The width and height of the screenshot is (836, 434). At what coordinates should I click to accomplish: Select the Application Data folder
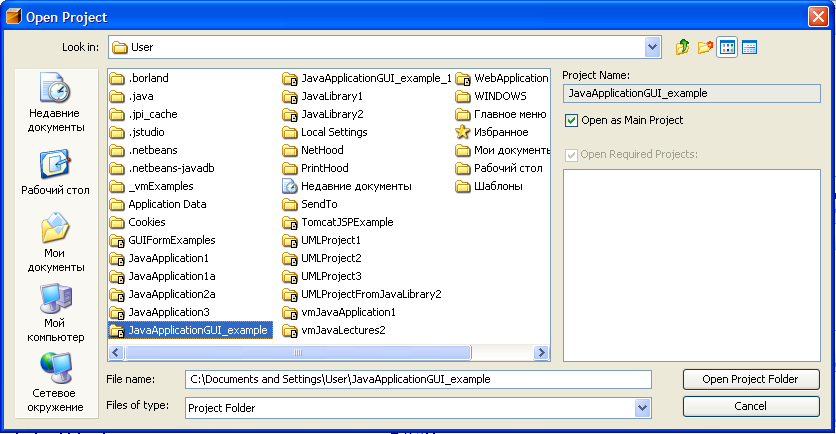(x=158, y=204)
